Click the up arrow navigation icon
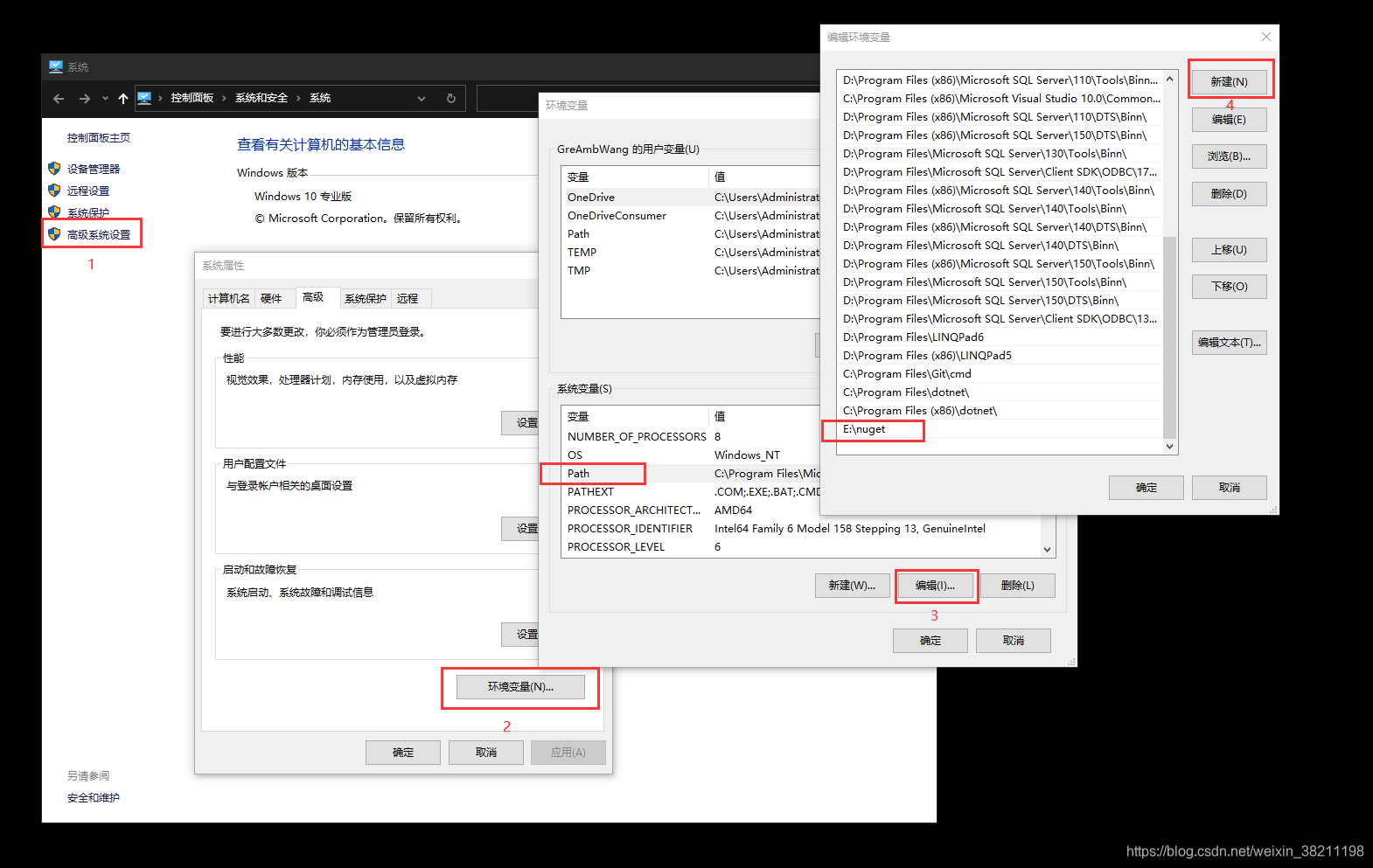Image resolution: width=1373 pixels, height=868 pixels. click(123, 99)
